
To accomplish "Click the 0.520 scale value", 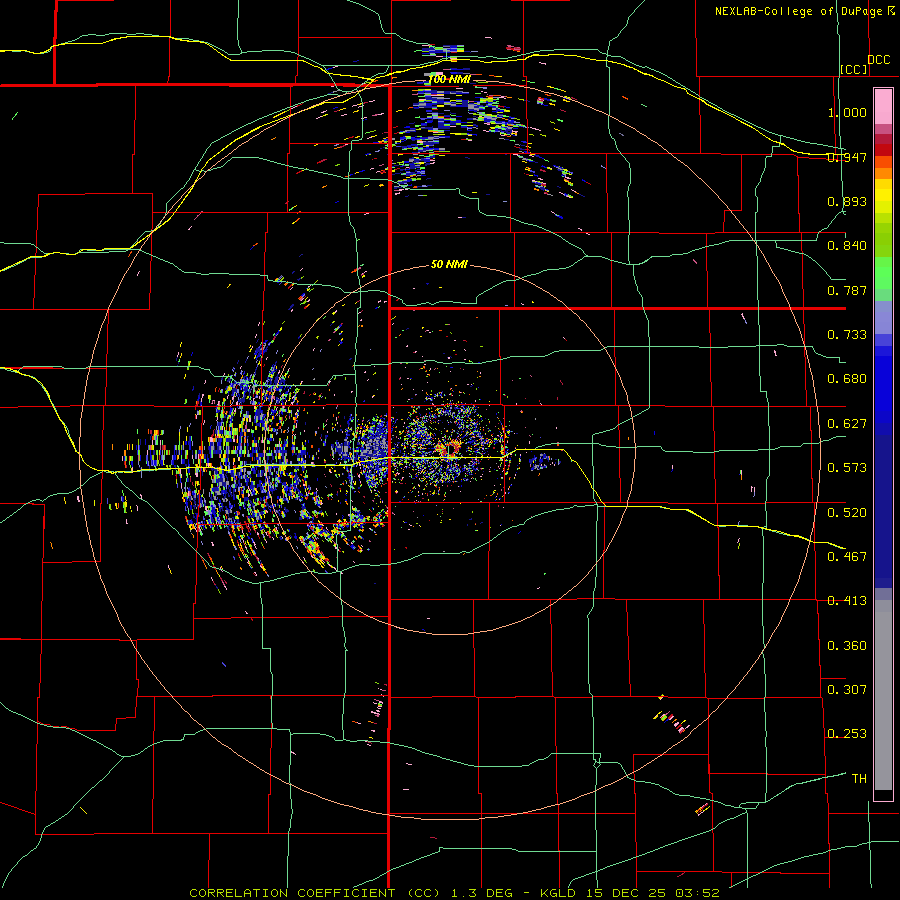I will coord(847,513).
